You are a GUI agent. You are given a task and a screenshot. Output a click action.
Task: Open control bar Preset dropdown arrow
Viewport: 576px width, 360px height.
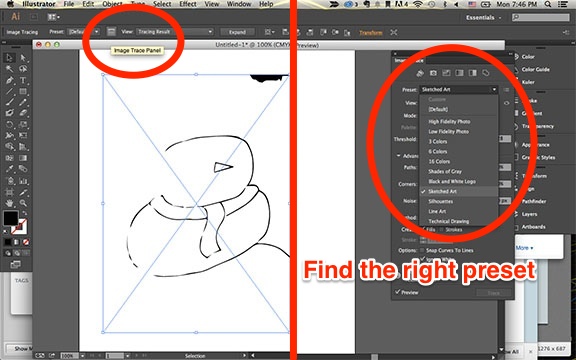97,32
